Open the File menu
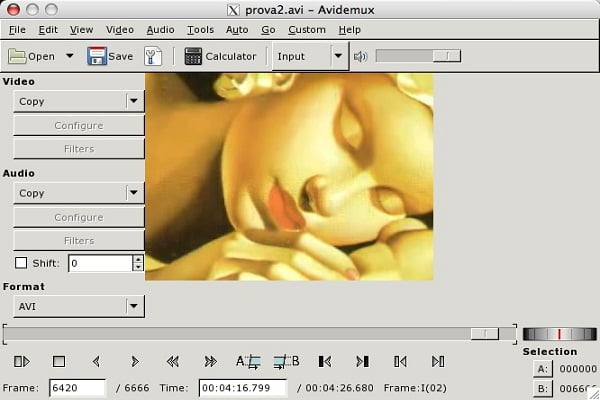The width and height of the screenshot is (600, 400). (17, 30)
